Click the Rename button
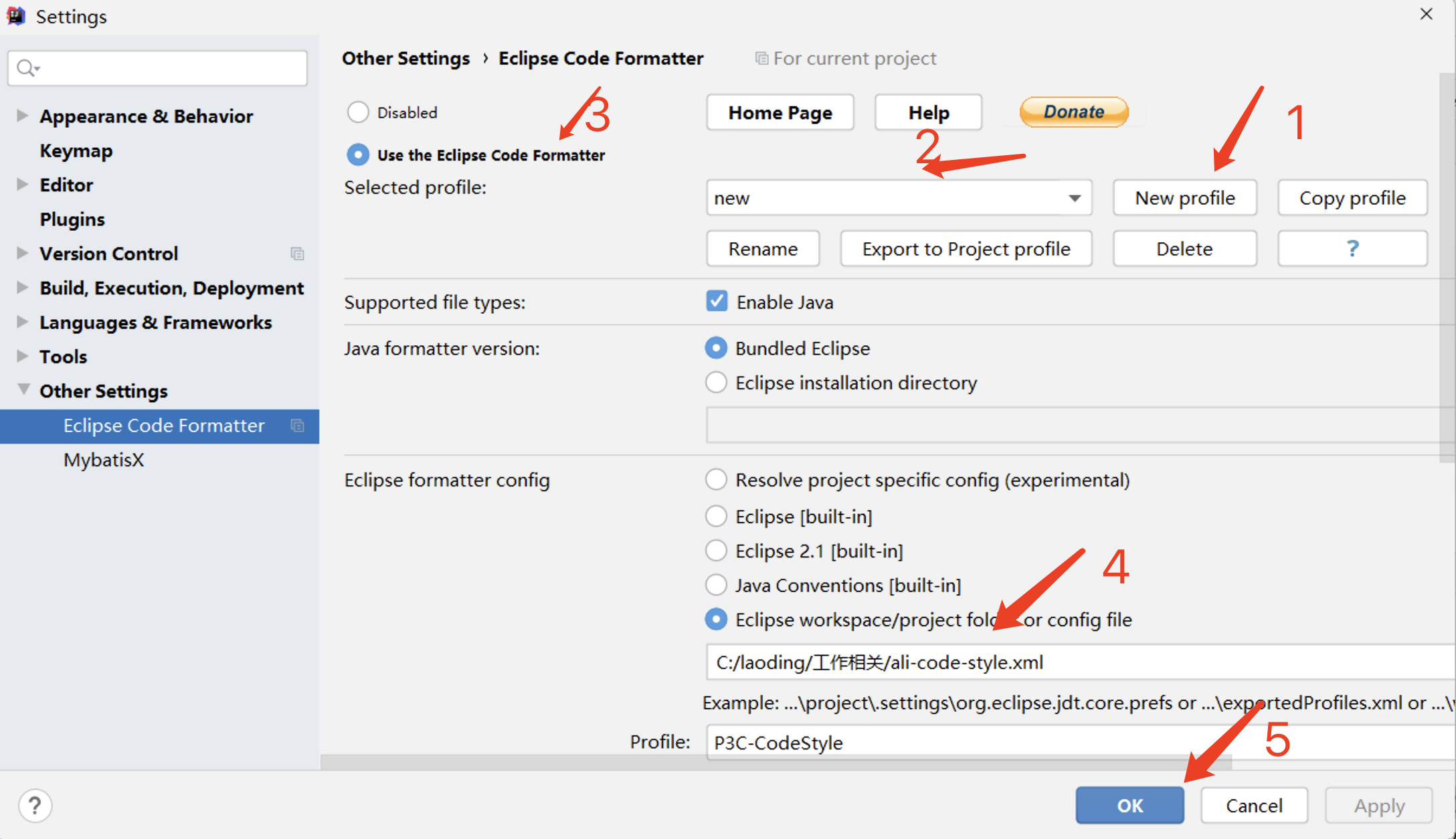This screenshot has width=1456, height=839. [763, 249]
